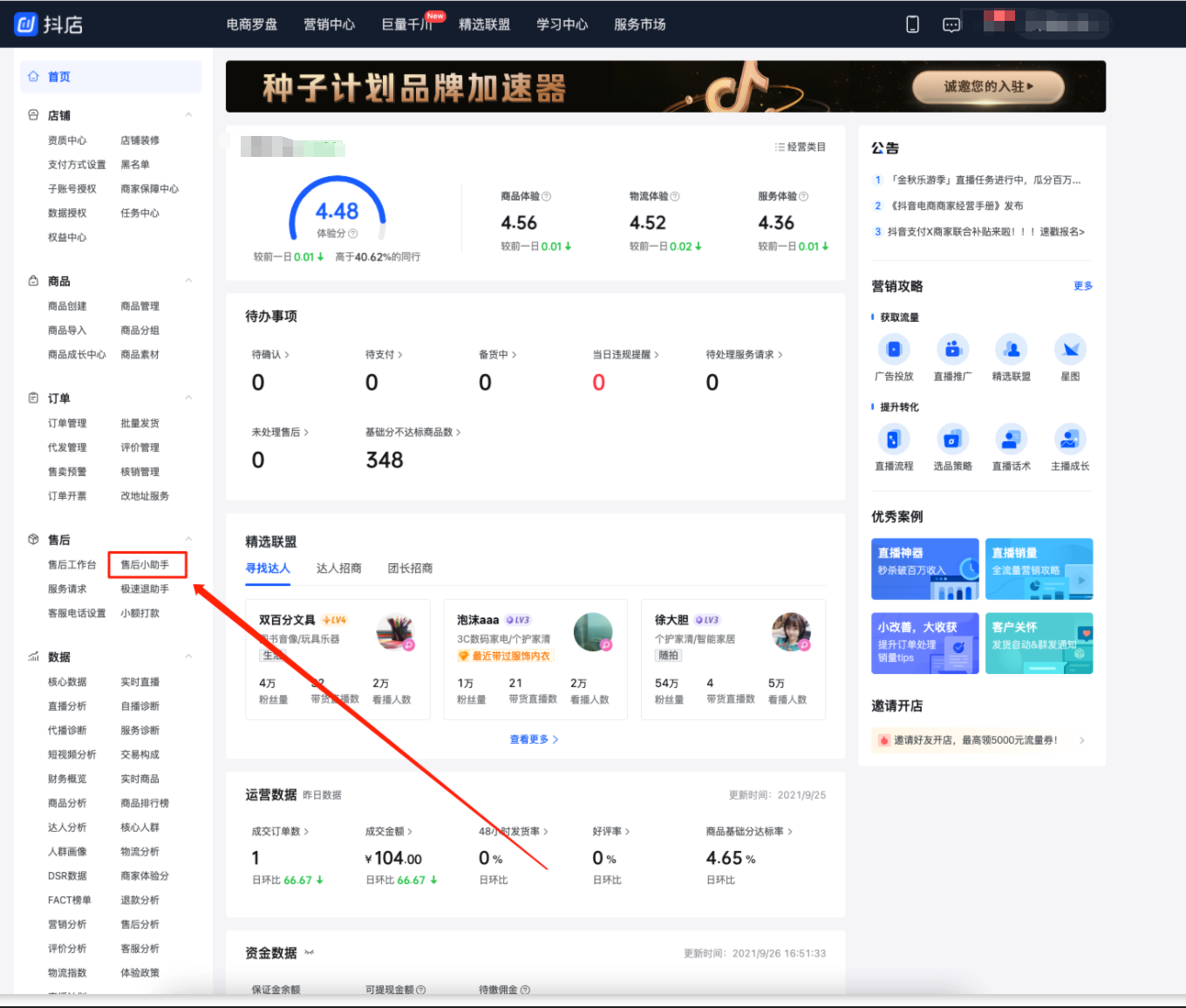
Task: Click help icon beside 商品体验
Action: click(x=547, y=196)
